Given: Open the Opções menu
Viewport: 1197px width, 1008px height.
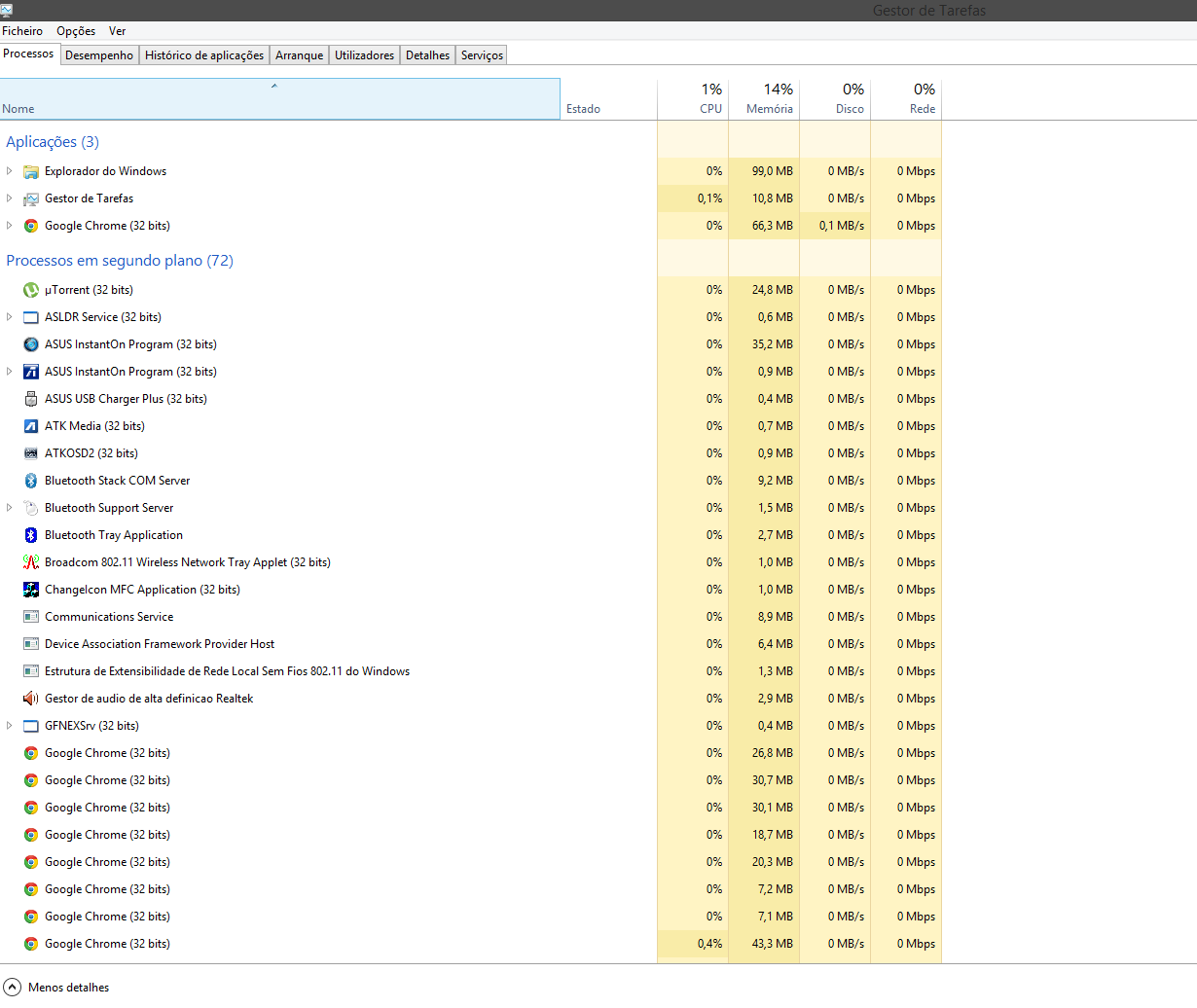Looking at the screenshot, I should 76,31.
